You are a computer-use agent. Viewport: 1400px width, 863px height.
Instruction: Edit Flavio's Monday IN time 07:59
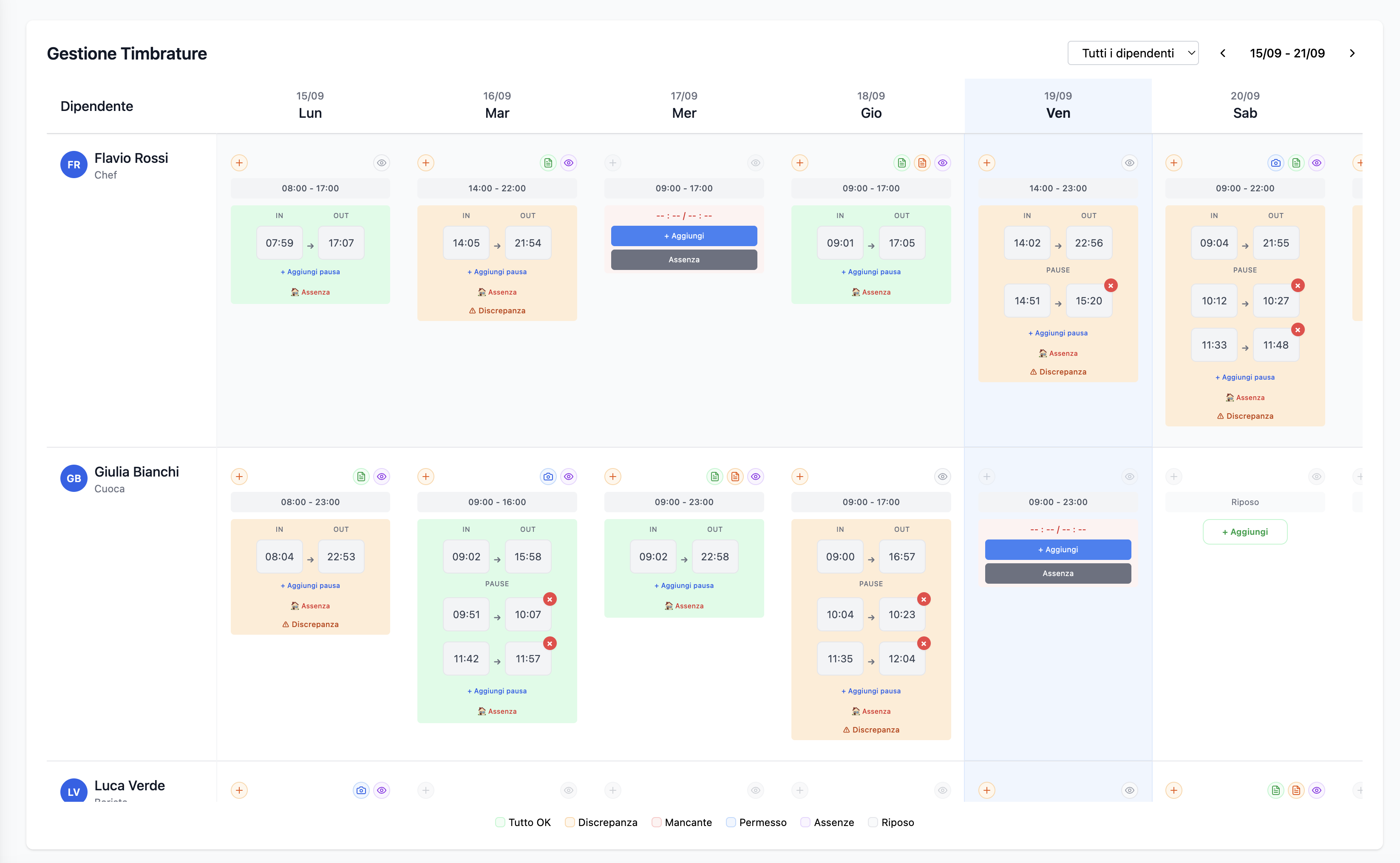tap(279, 243)
